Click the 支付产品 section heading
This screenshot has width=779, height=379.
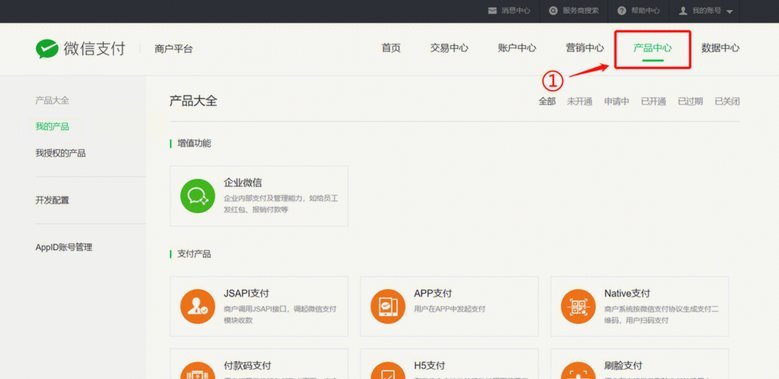(x=194, y=254)
